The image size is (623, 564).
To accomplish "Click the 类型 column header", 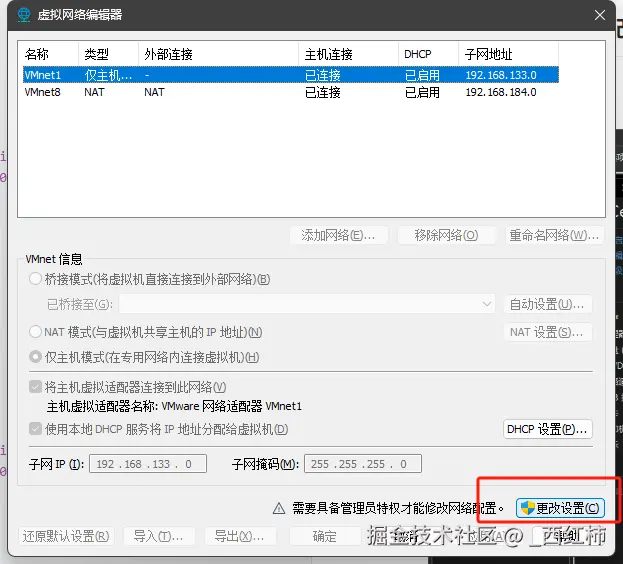I will click(108, 54).
